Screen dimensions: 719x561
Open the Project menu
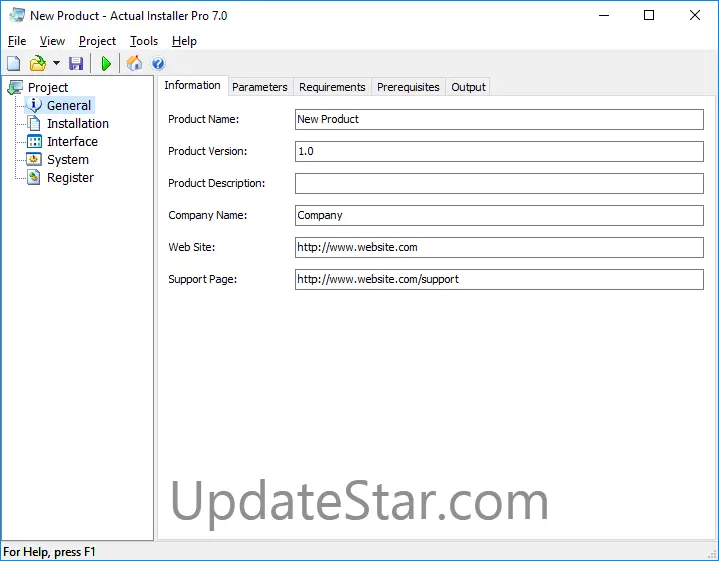click(x=97, y=41)
